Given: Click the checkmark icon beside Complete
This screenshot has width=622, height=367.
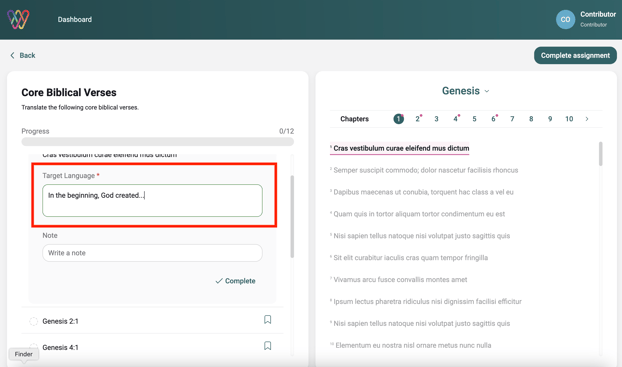Looking at the screenshot, I should (219, 281).
